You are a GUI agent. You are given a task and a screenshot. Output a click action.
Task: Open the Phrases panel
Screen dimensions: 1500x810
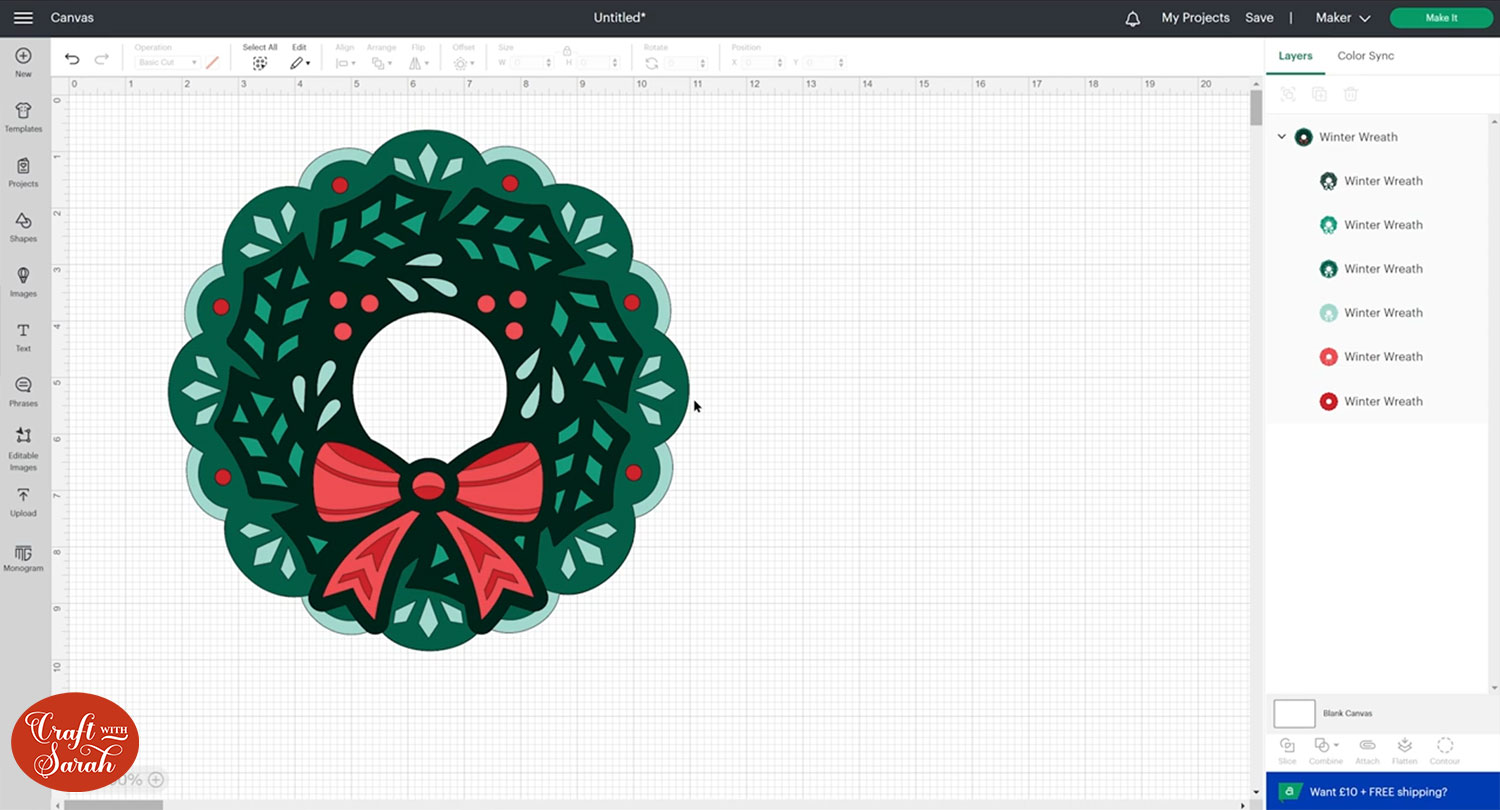(23, 392)
